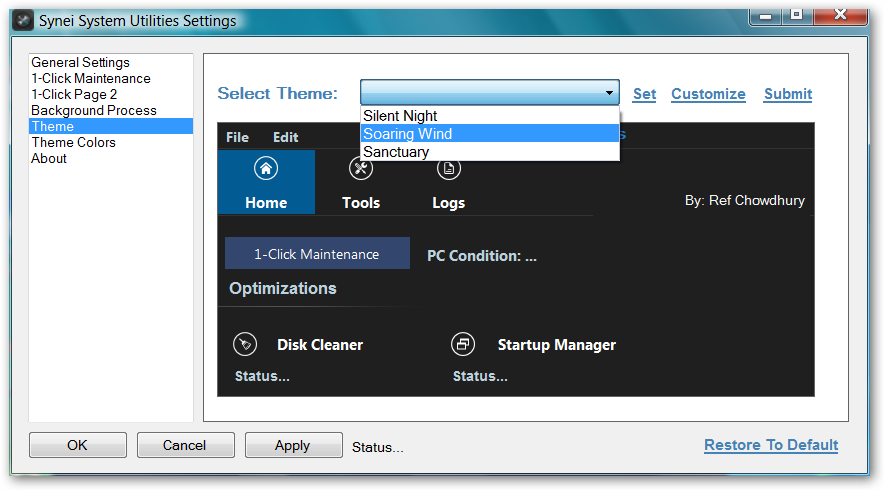The image size is (884, 490).
Task: Maximize the Synei Settings window
Action: pos(796,15)
